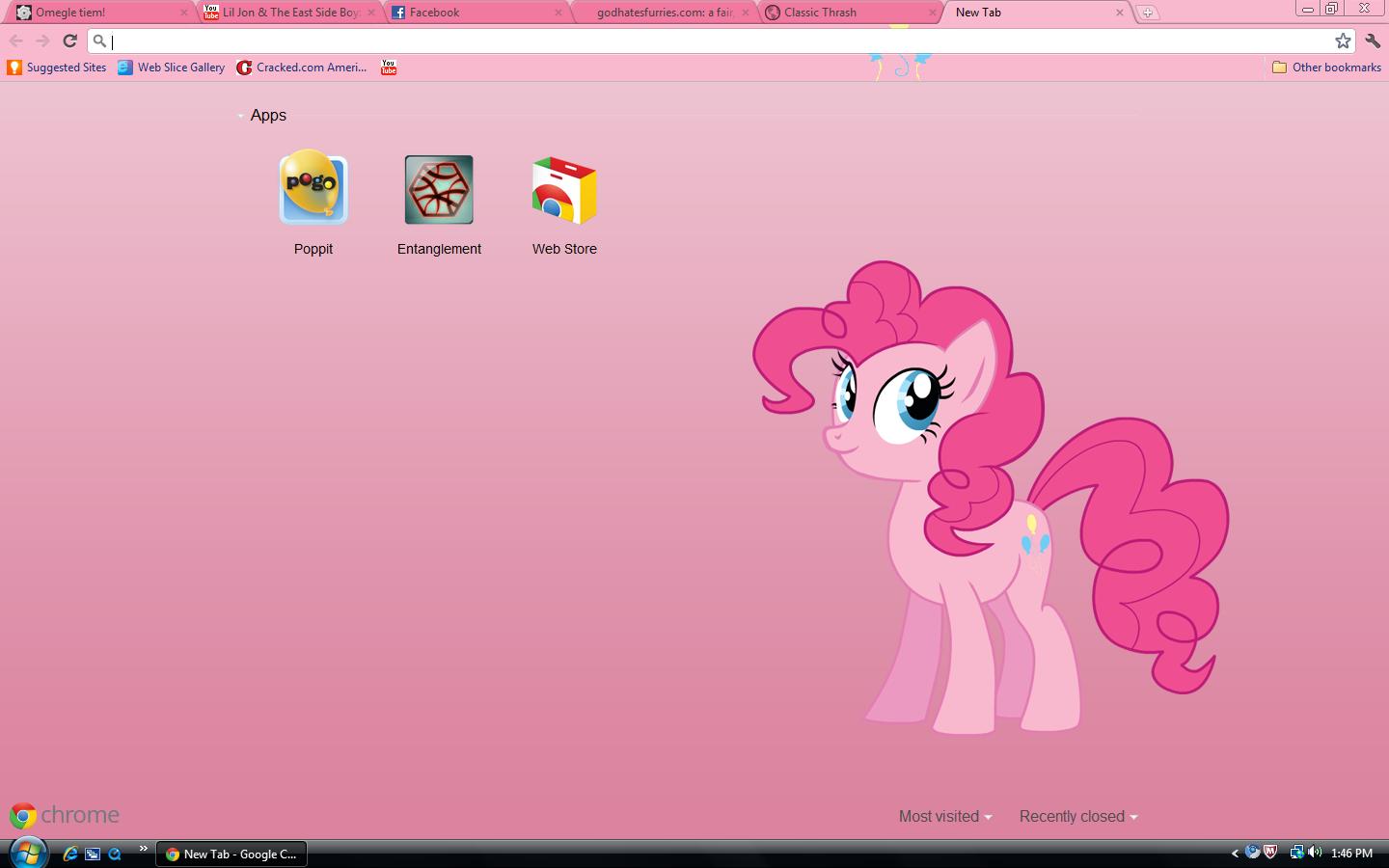Open the Cracked.com bookmark
Viewport: 1389px width, 868px height.
tap(302, 68)
